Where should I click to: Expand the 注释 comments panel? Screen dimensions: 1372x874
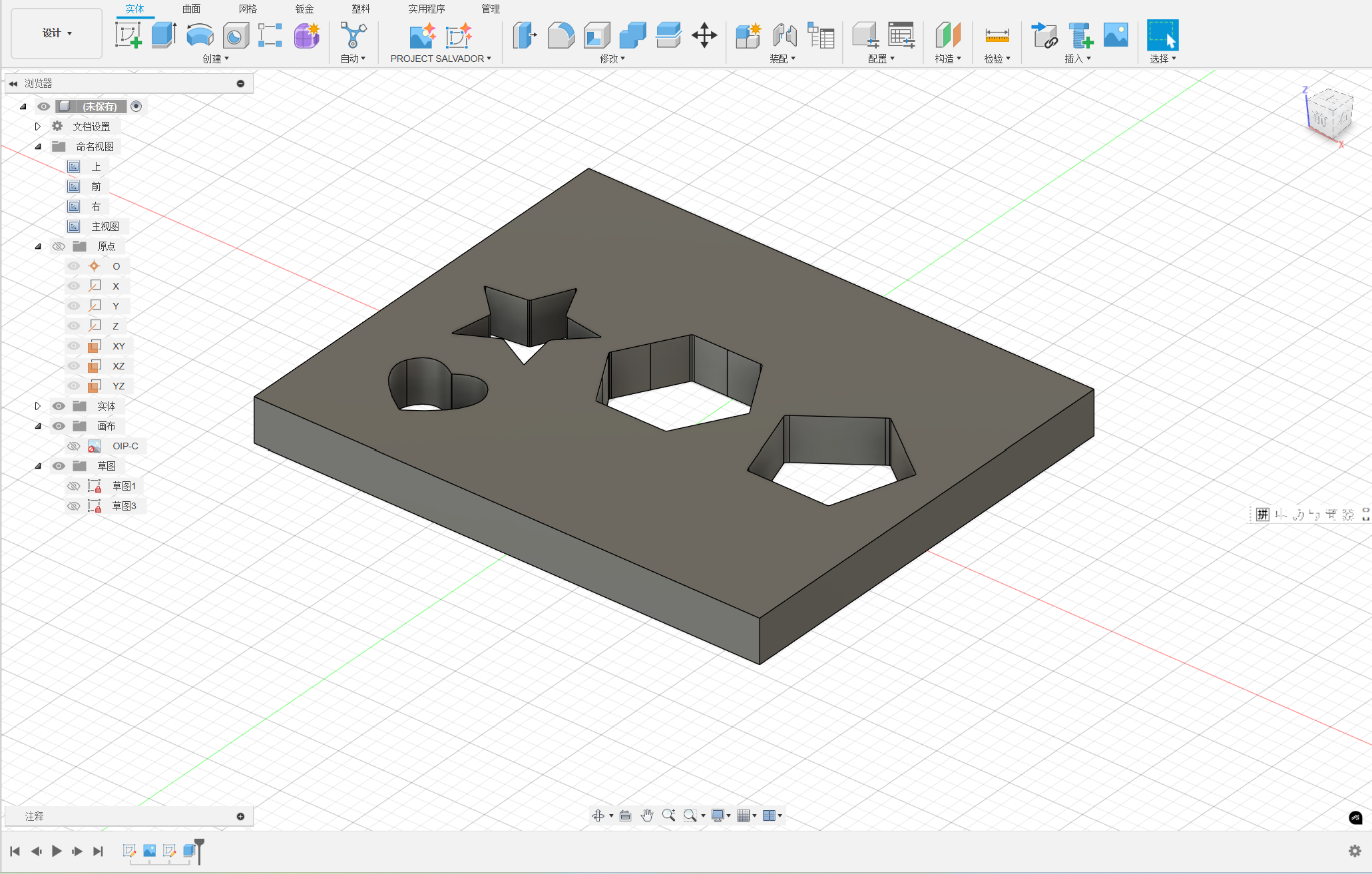click(240, 816)
